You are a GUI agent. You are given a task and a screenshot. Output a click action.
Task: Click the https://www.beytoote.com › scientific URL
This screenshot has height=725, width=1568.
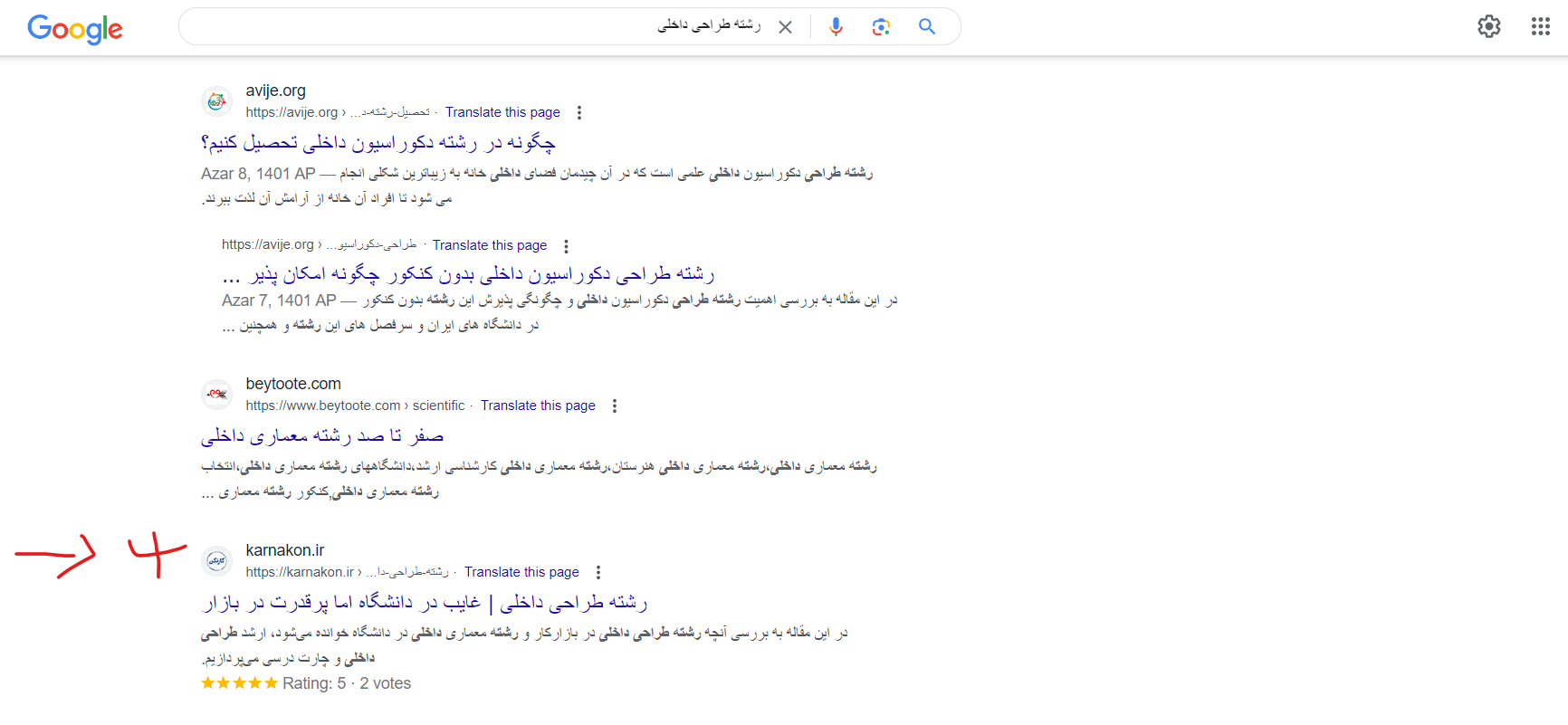(x=355, y=405)
